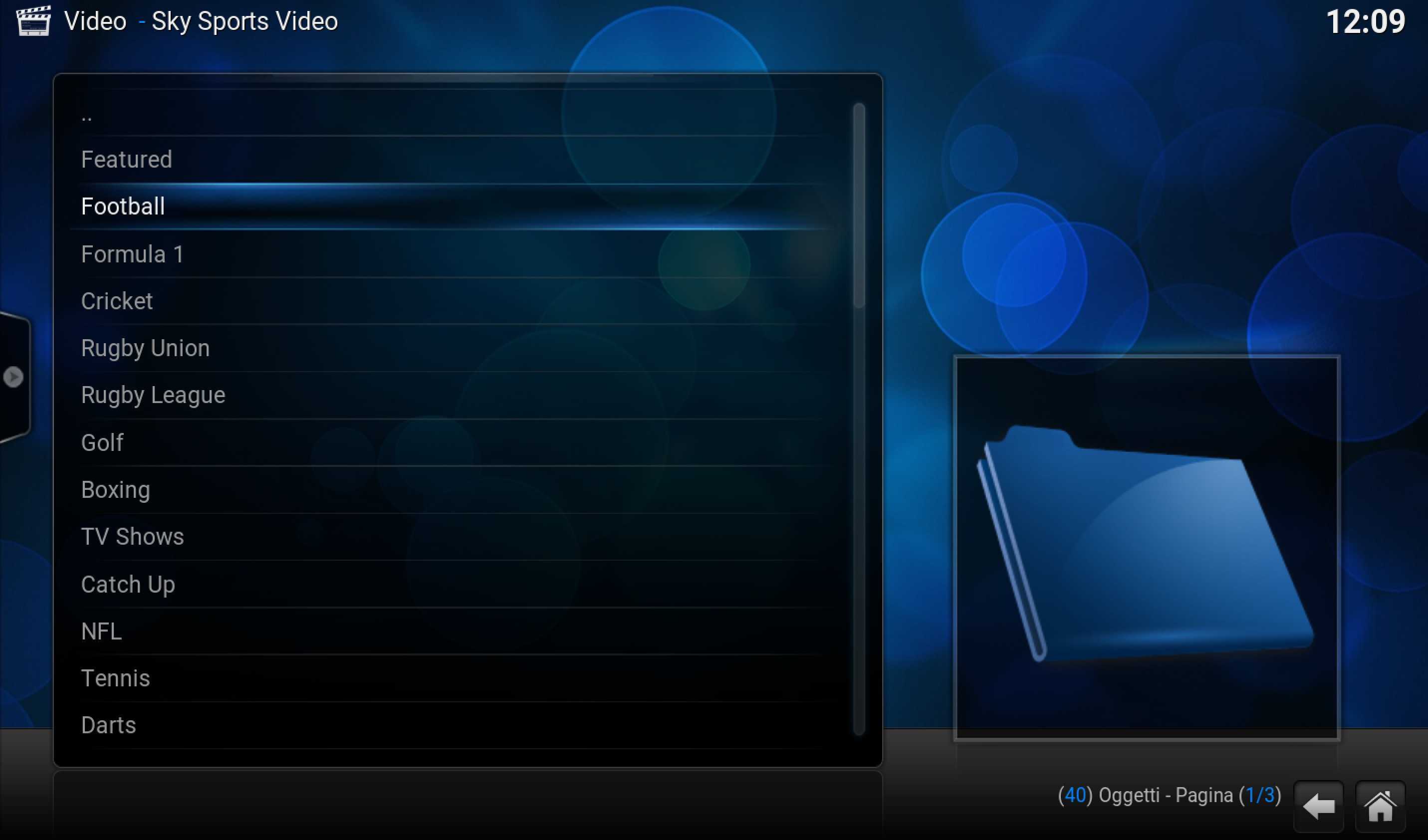Open Formula 1 videos
The image size is (1428, 840).
[x=132, y=254]
